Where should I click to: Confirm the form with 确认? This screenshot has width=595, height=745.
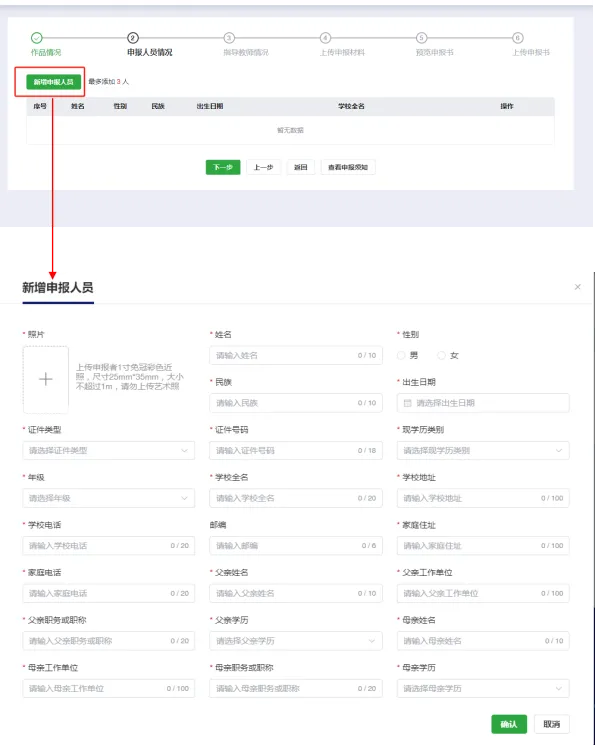click(509, 724)
